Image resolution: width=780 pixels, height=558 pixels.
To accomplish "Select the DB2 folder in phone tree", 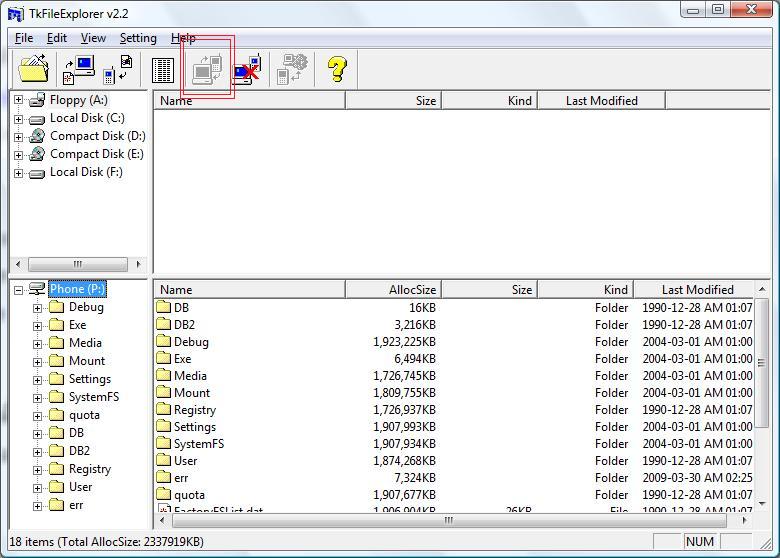I will [x=80, y=451].
